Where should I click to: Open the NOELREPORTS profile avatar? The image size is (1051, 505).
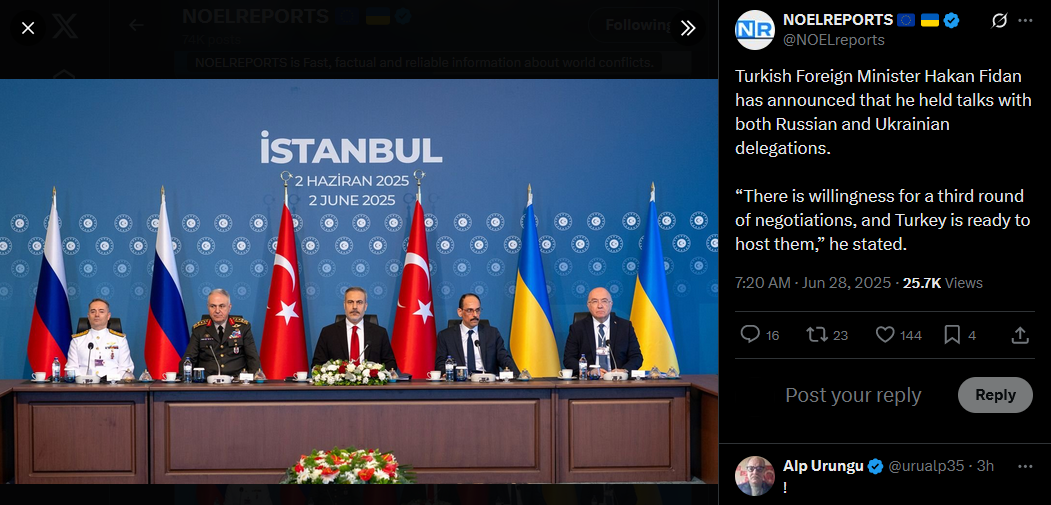point(754,30)
